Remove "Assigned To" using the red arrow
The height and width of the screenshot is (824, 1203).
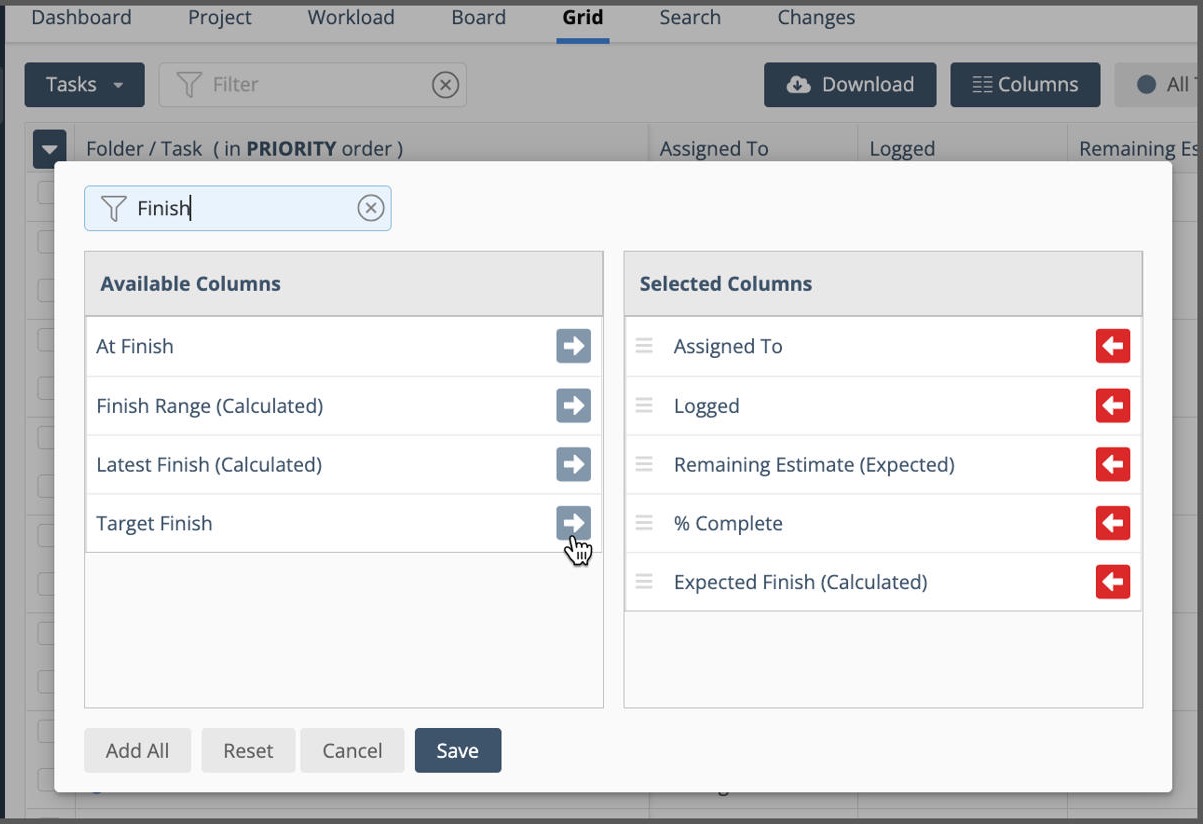tap(1112, 346)
